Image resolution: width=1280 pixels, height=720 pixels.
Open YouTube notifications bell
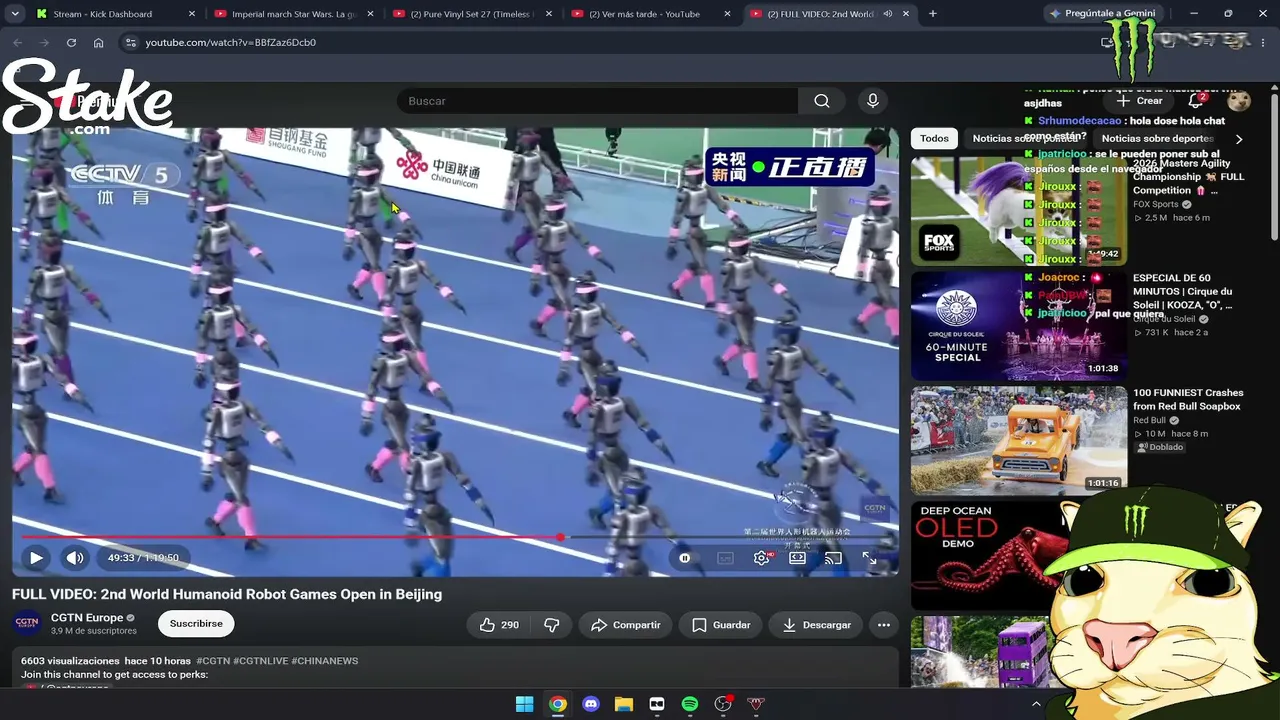1196,101
